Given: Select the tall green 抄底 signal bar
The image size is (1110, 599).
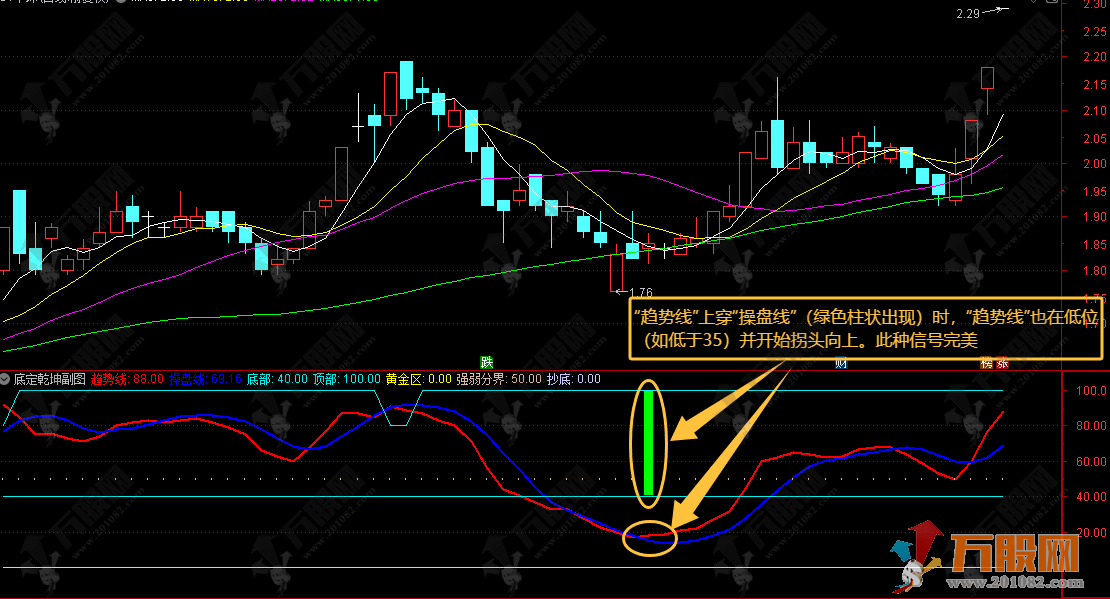Looking at the screenshot, I should tap(649, 442).
